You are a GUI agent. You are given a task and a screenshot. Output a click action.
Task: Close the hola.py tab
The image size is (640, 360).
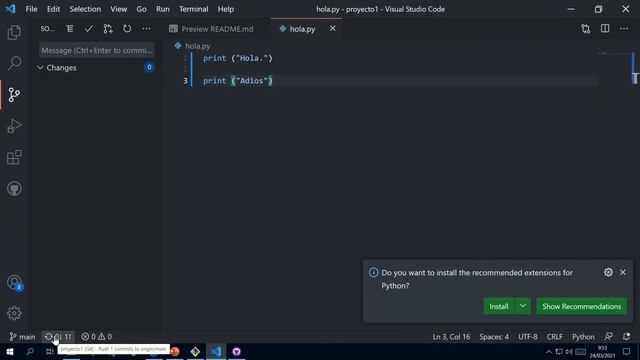[x=333, y=29]
